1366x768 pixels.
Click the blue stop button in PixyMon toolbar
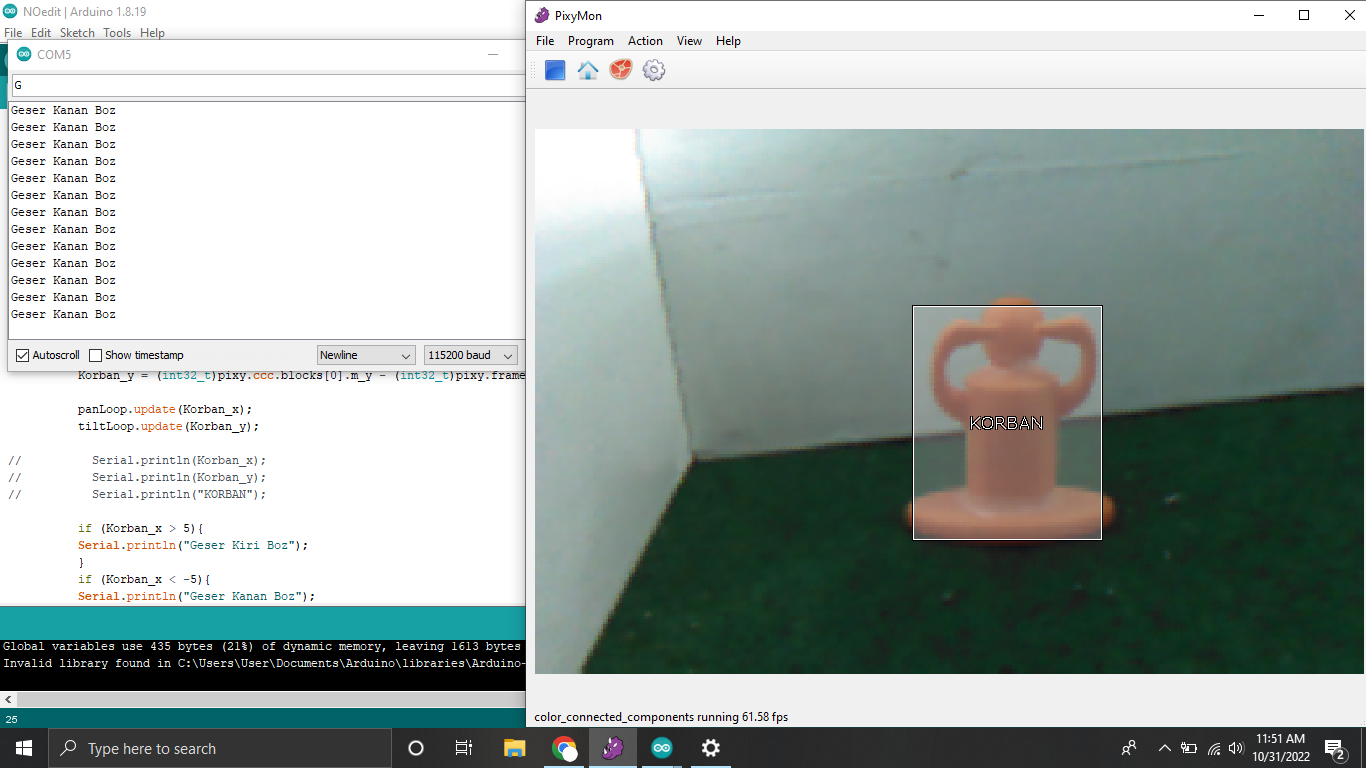point(555,70)
